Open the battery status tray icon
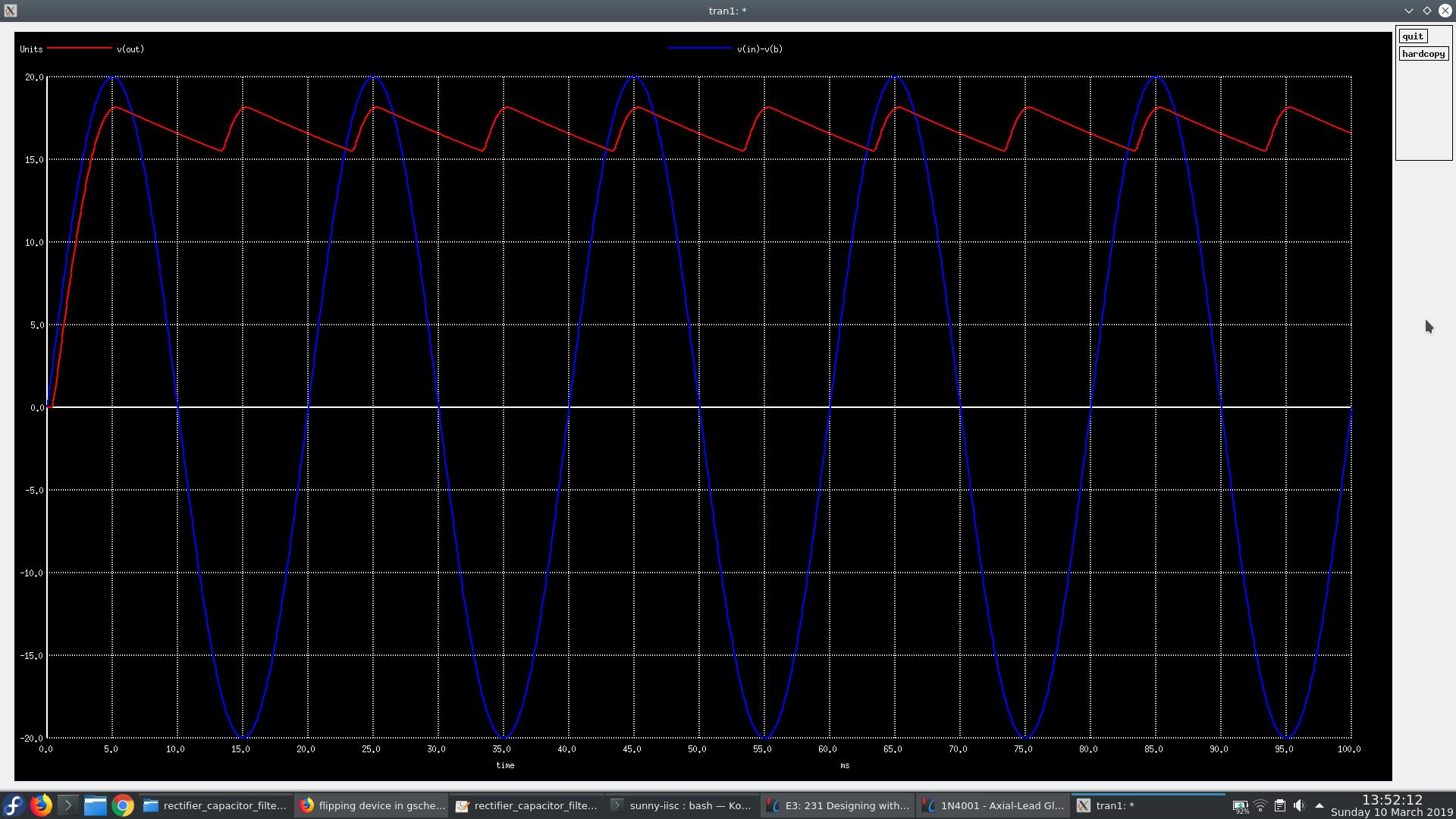Image resolution: width=1456 pixels, height=819 pixels. coord(1241,806)
